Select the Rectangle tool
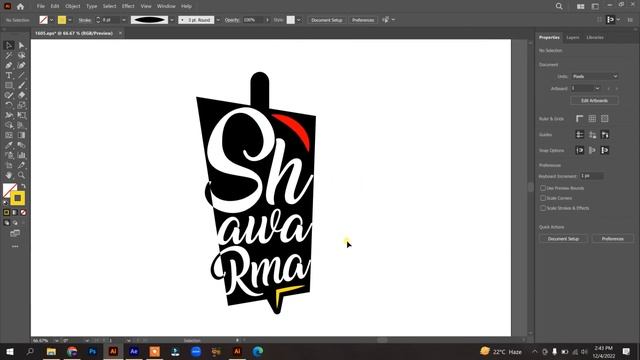640x360 pixels. [9, 85]
